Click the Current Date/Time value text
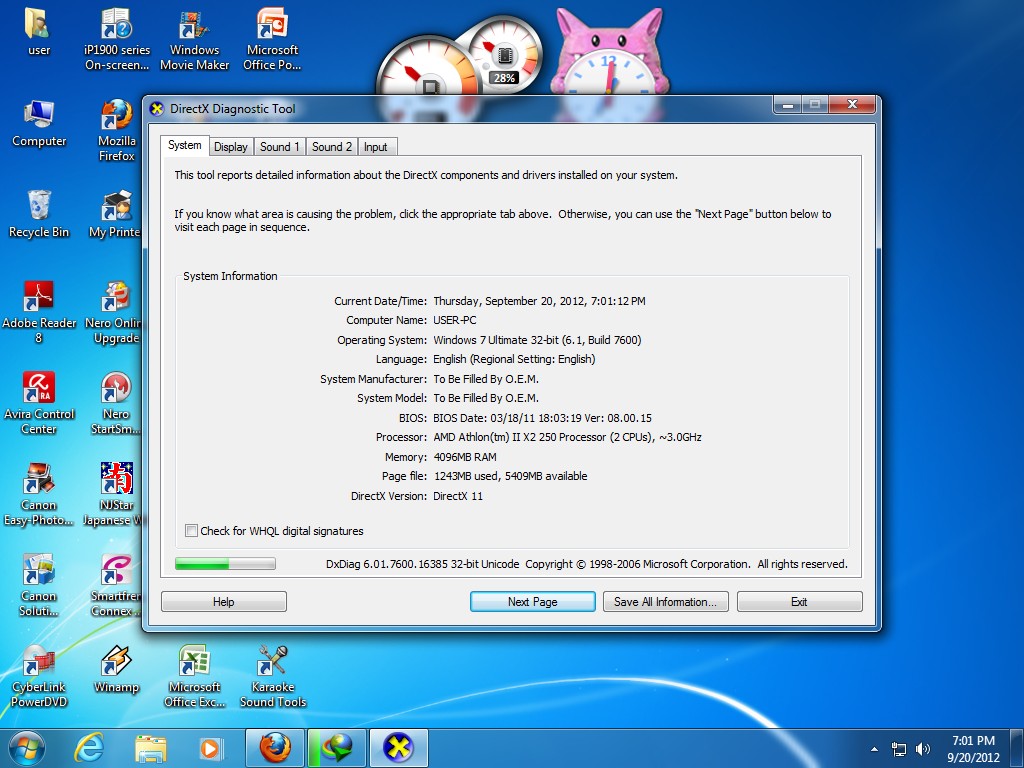Viewport: 1024px width, 768px height. pyautogui.click(x=539, y=301)
